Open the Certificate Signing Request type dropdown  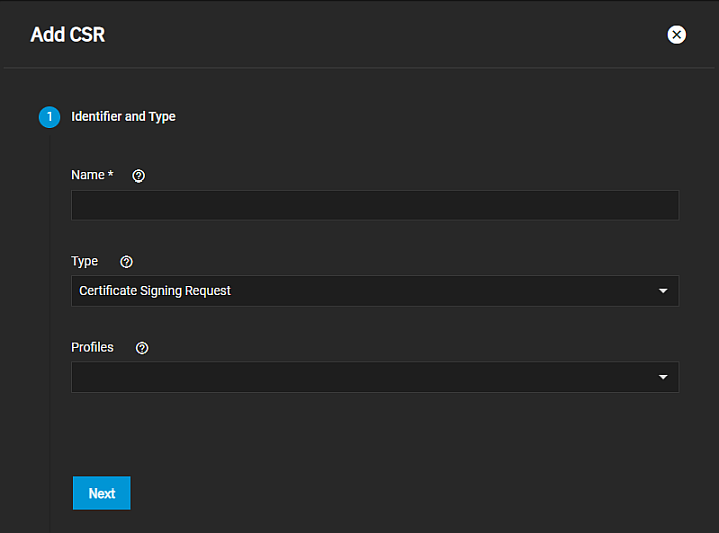(x=360, y=291)
